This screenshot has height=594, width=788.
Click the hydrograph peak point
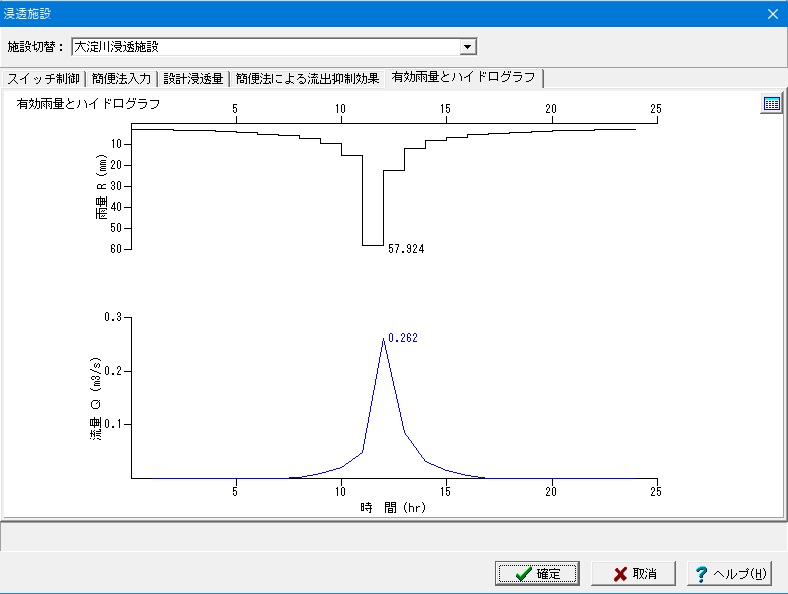(383, 338)
